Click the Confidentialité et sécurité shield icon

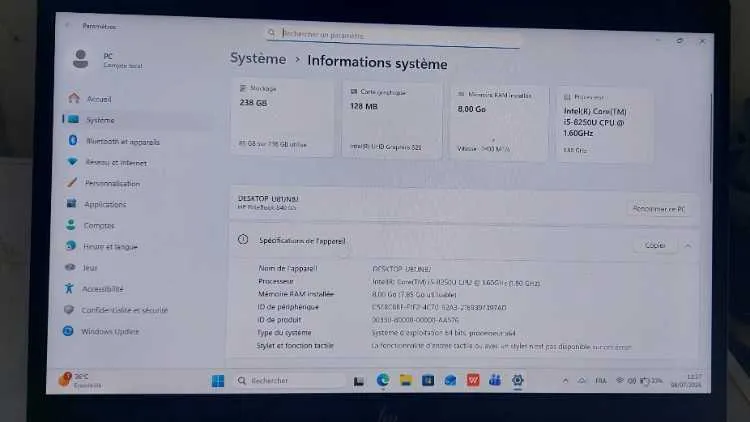pyautogui.click(x=69, y=310)
